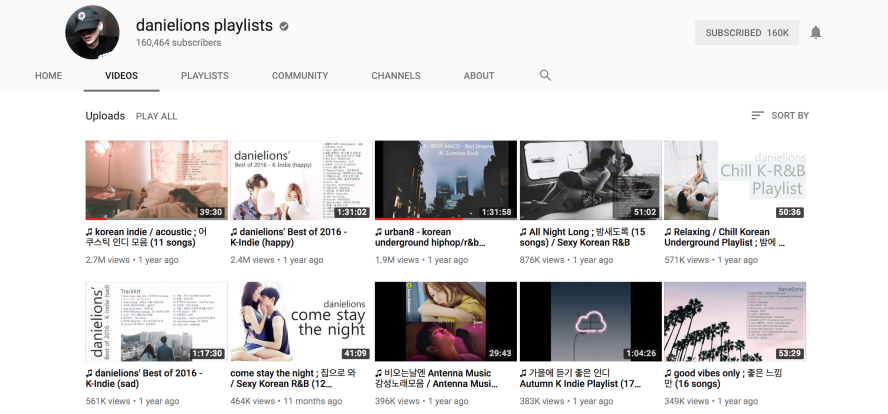Click the 1:31:02 duration badge
This screenshot has width=888, height=414.
pos(351,212)
